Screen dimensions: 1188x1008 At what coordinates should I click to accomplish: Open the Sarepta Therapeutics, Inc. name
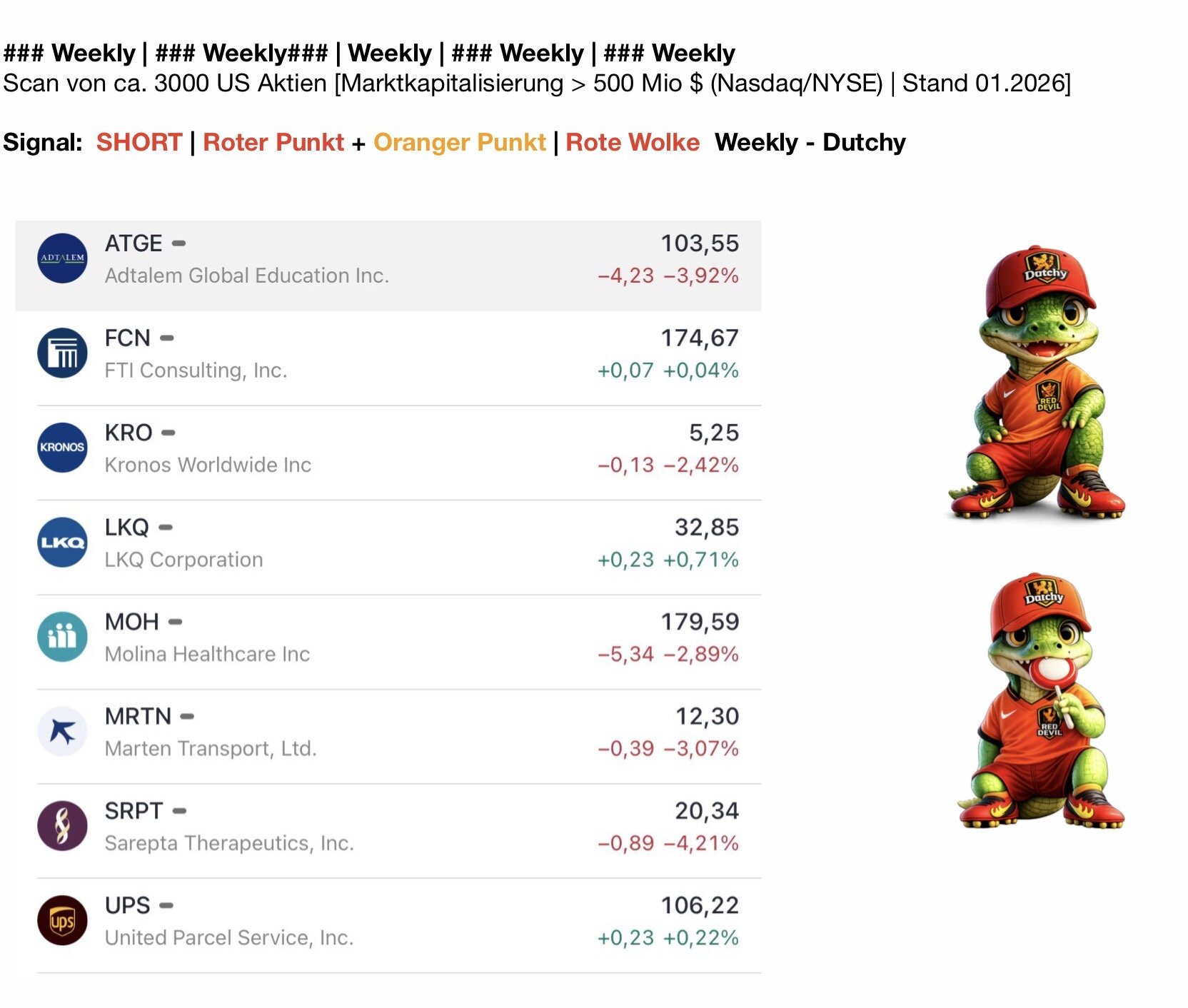(x=229, y=843)
